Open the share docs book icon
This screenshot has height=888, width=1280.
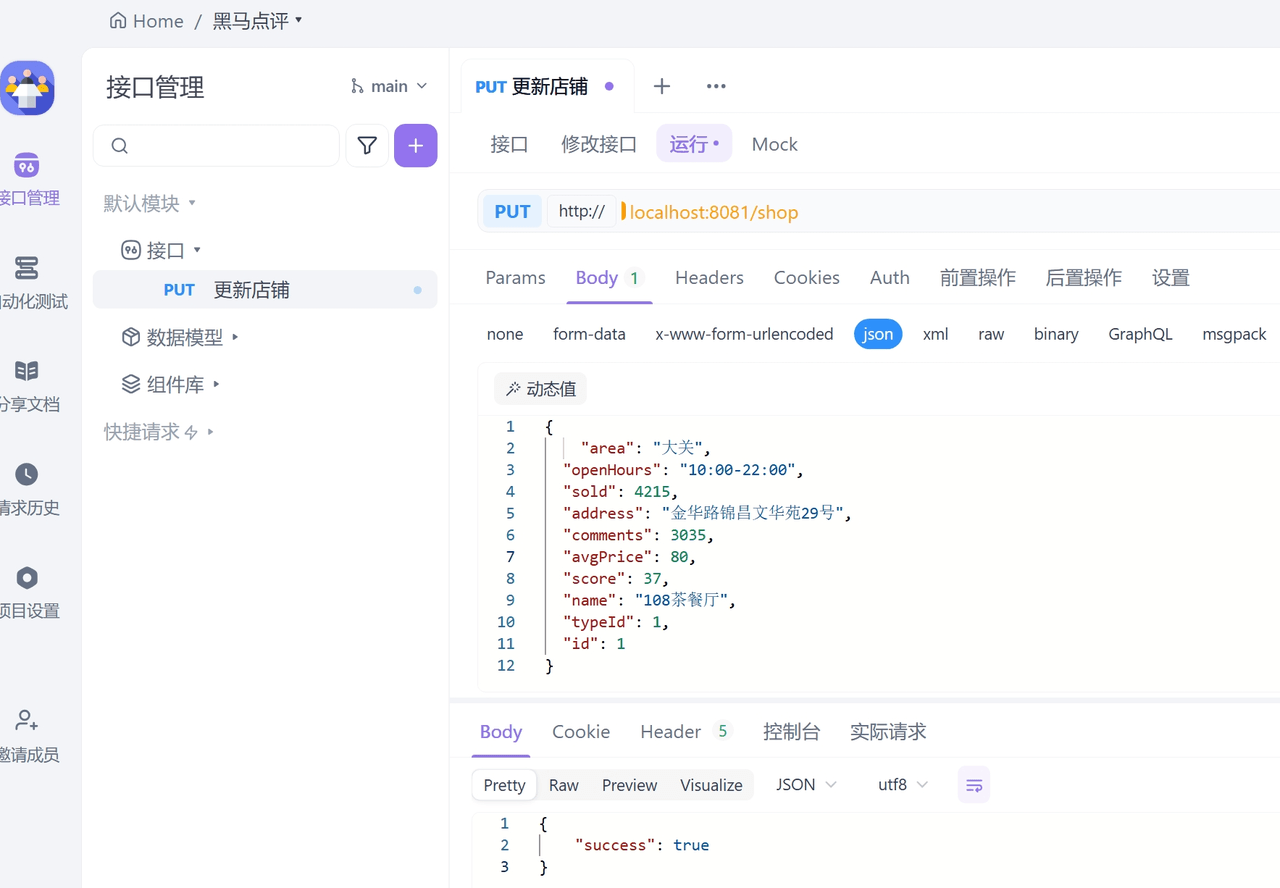(27, 371)
